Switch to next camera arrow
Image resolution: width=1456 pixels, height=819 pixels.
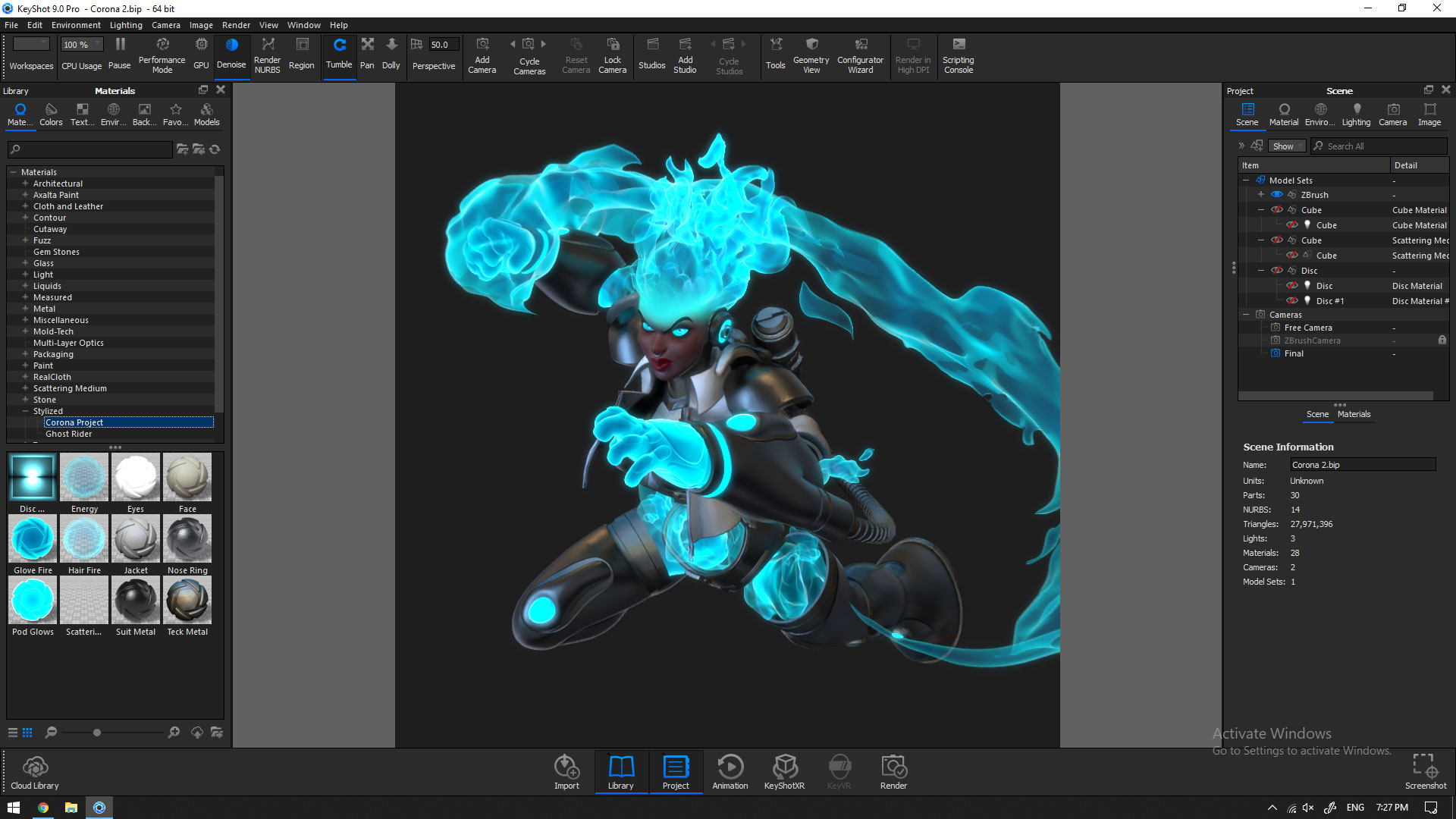click(544, 44)
